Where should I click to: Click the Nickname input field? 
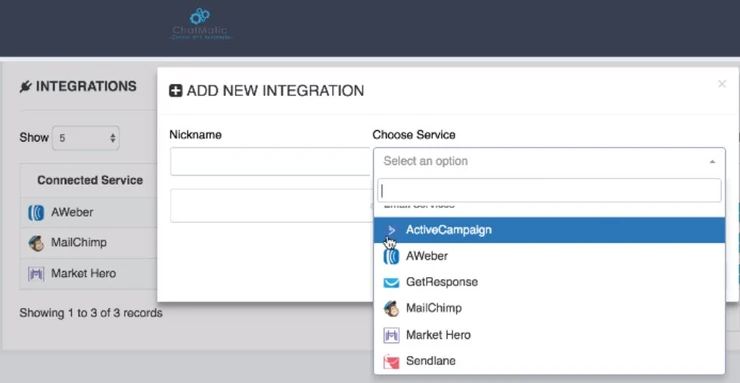pyautogui.click(x=270, y=161)
